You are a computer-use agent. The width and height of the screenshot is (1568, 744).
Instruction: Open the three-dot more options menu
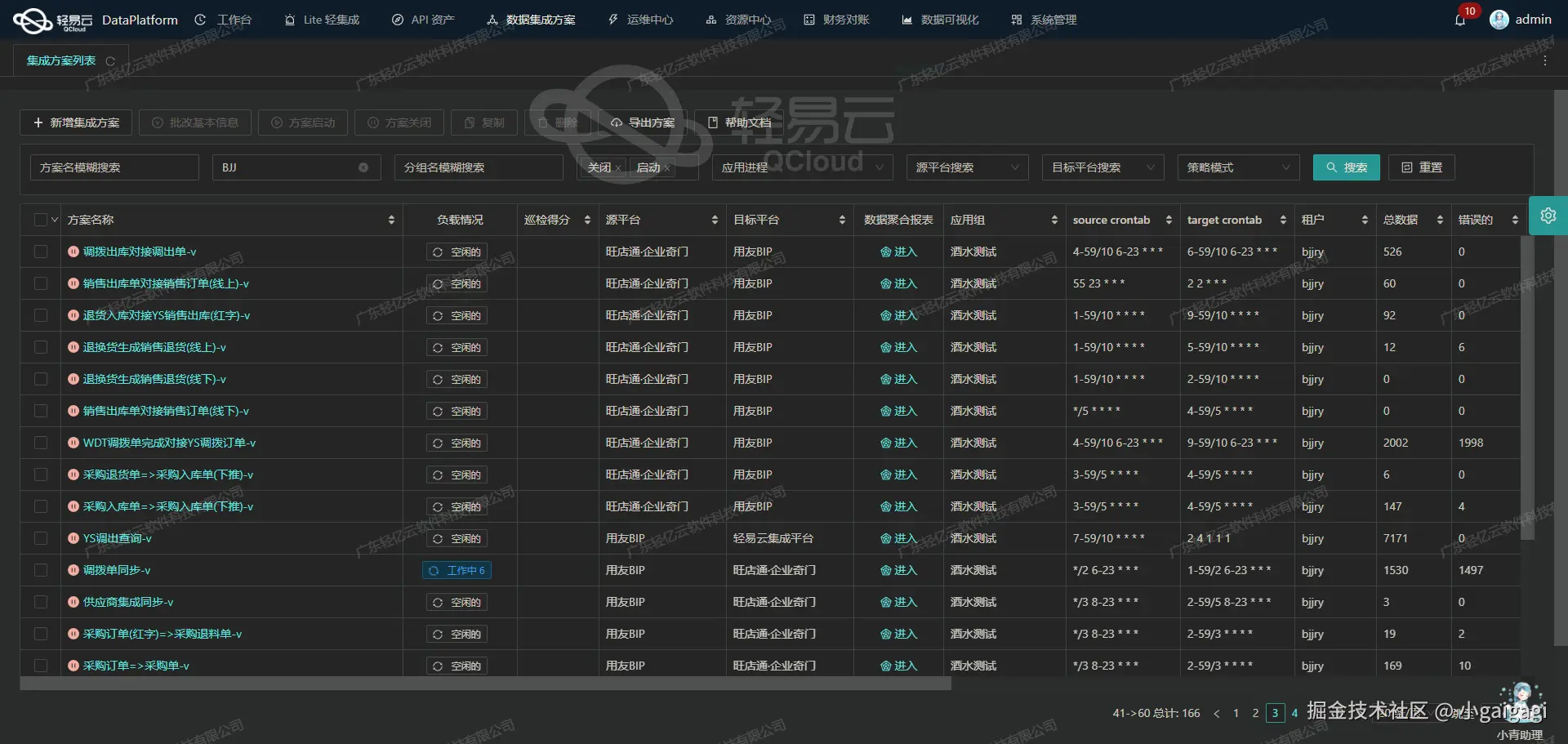[x=1545, y=60]
